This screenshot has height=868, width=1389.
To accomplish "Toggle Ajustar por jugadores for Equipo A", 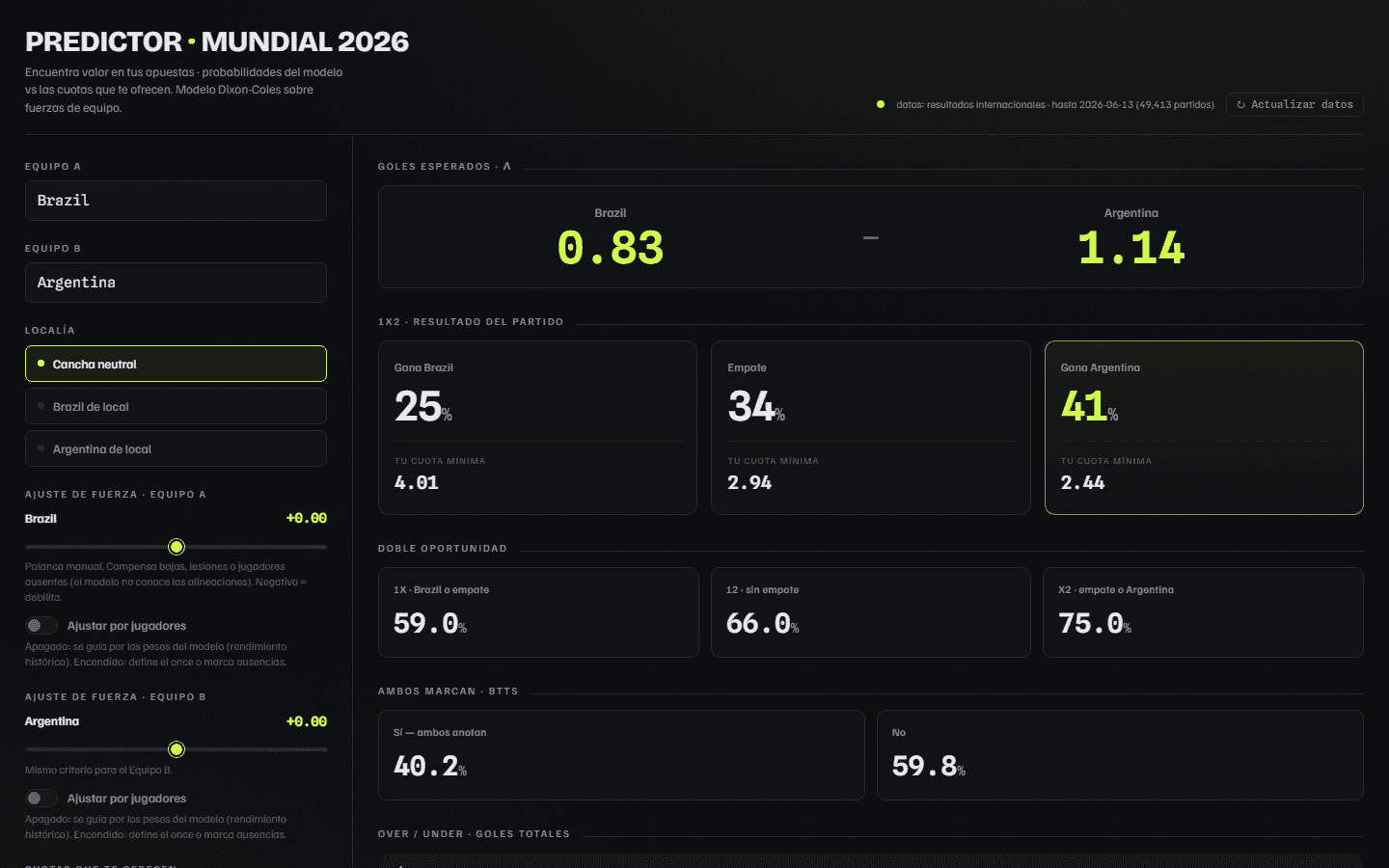I will click(x=41, y=626).
